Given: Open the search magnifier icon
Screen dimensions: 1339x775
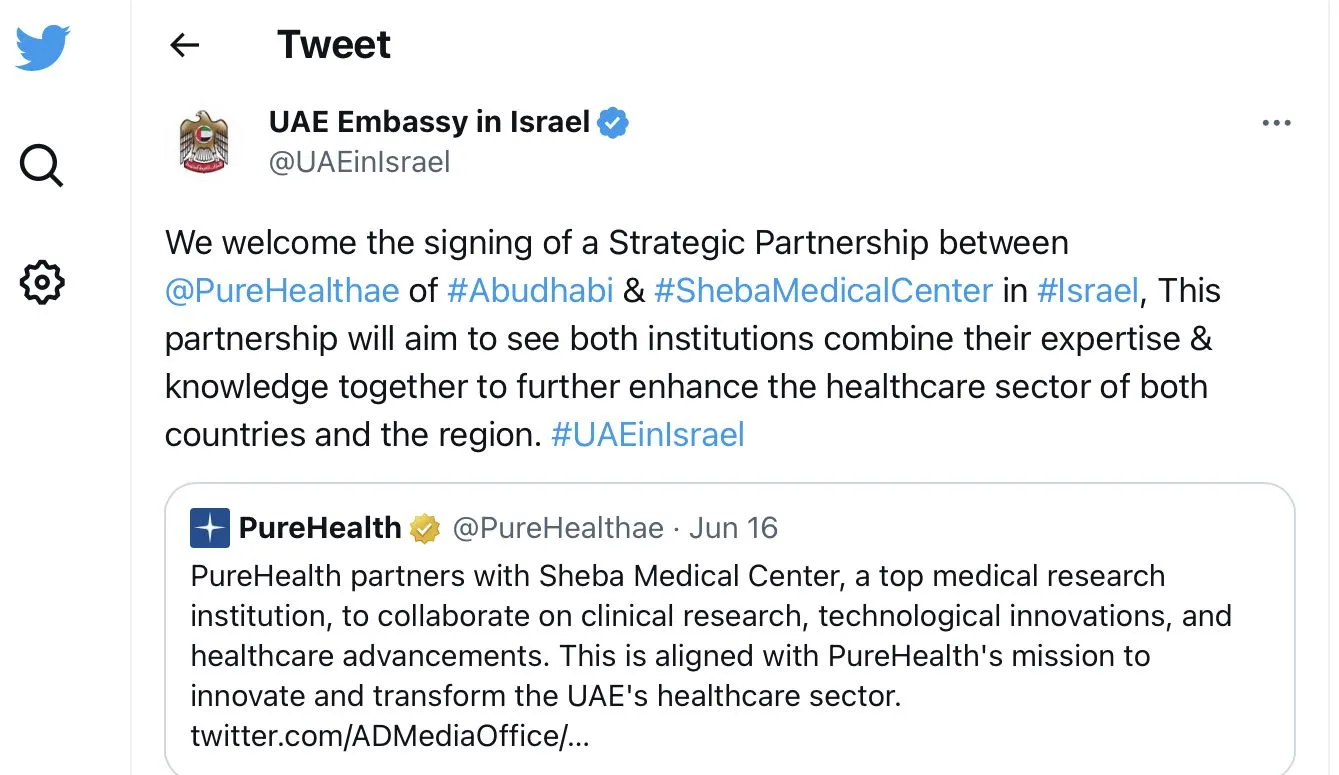Looking at the screenshot, I should (42, 165).
